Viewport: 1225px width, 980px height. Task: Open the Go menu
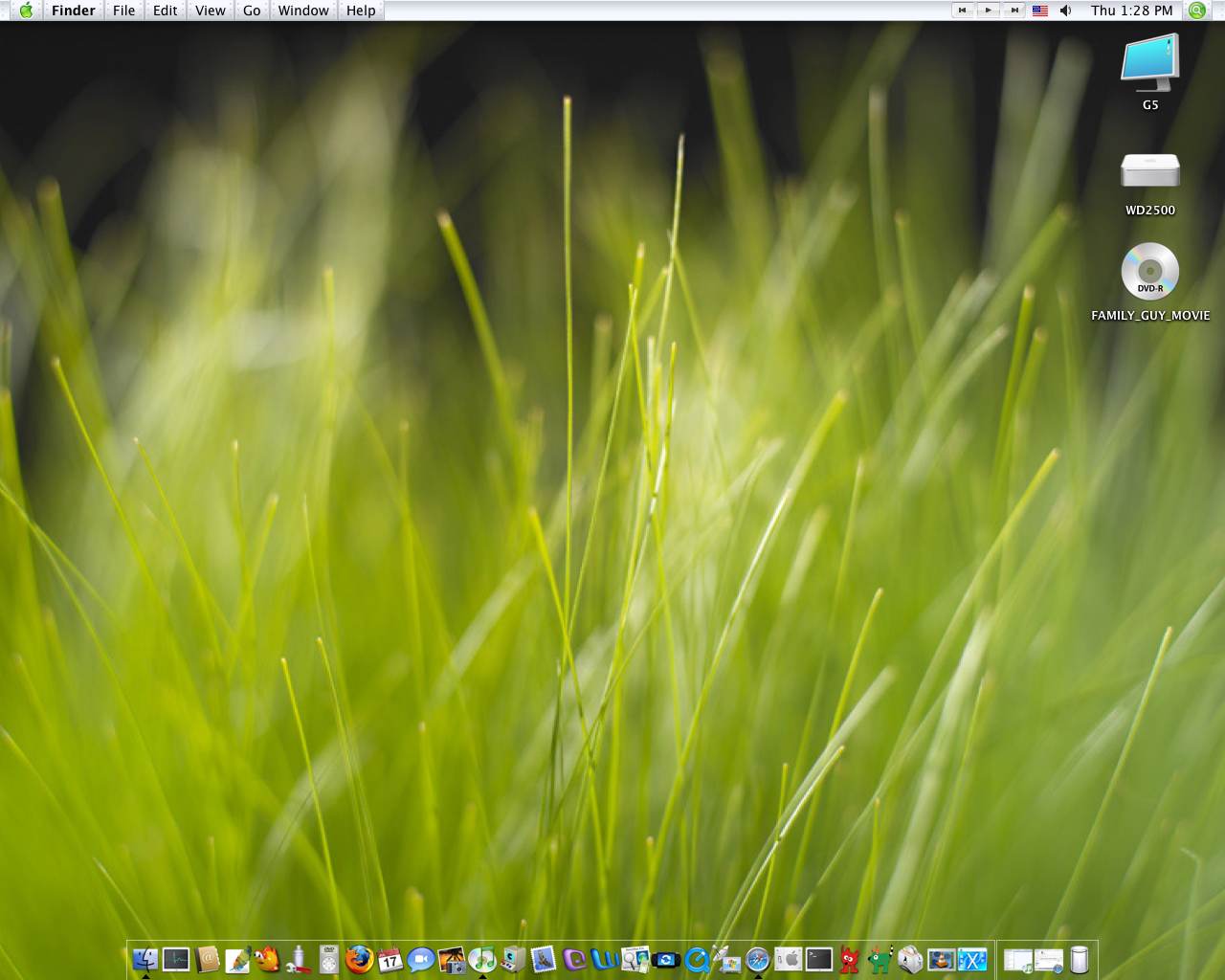tap(252, 11)
